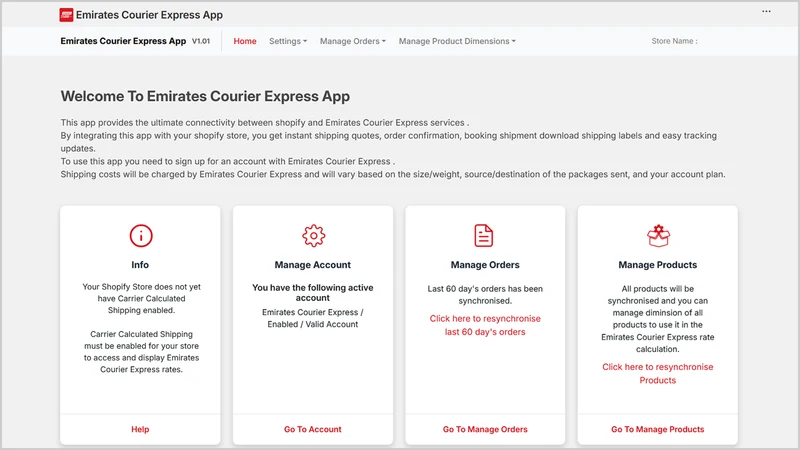Viewport: 800px width, 450px height.
Task: Click the Manage Account gear icon
Action: click(313, 236)
